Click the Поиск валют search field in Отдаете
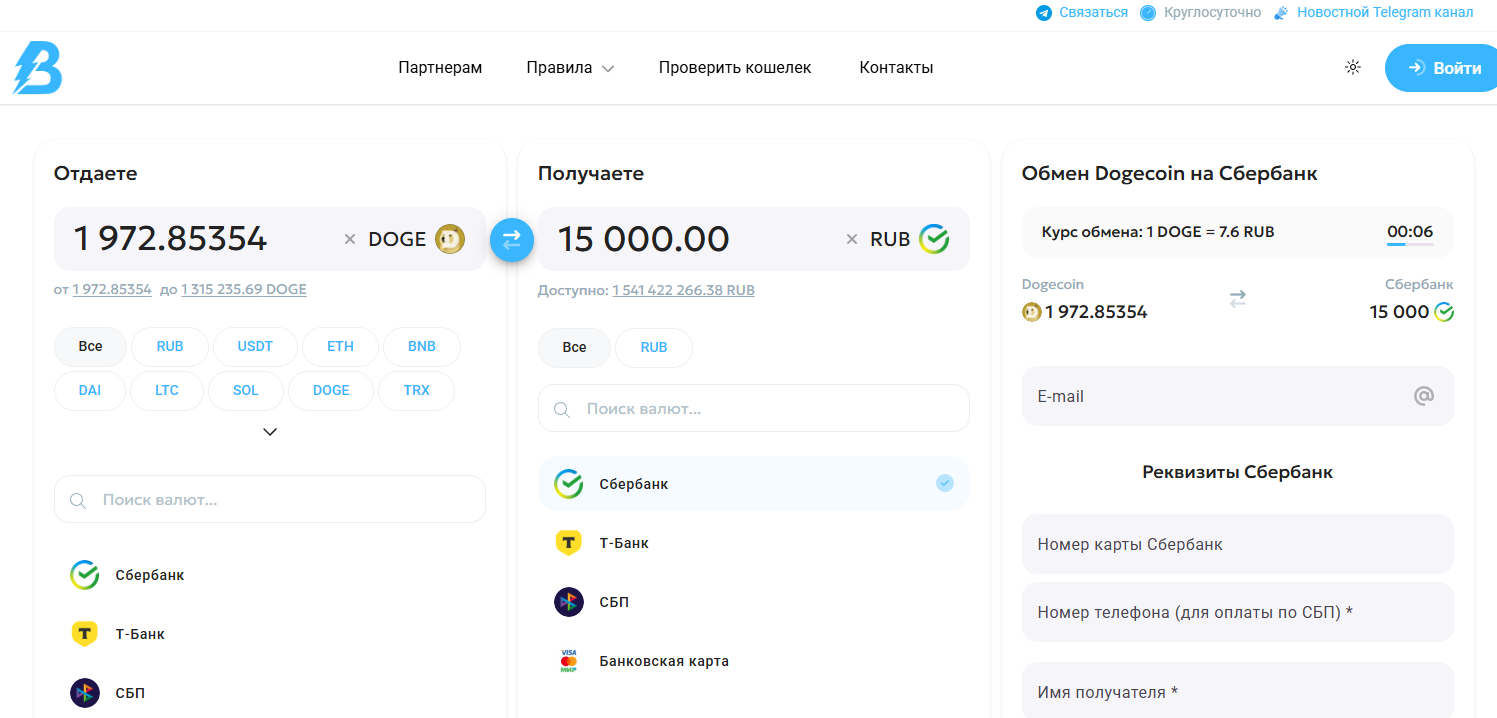 pos(269,498)
